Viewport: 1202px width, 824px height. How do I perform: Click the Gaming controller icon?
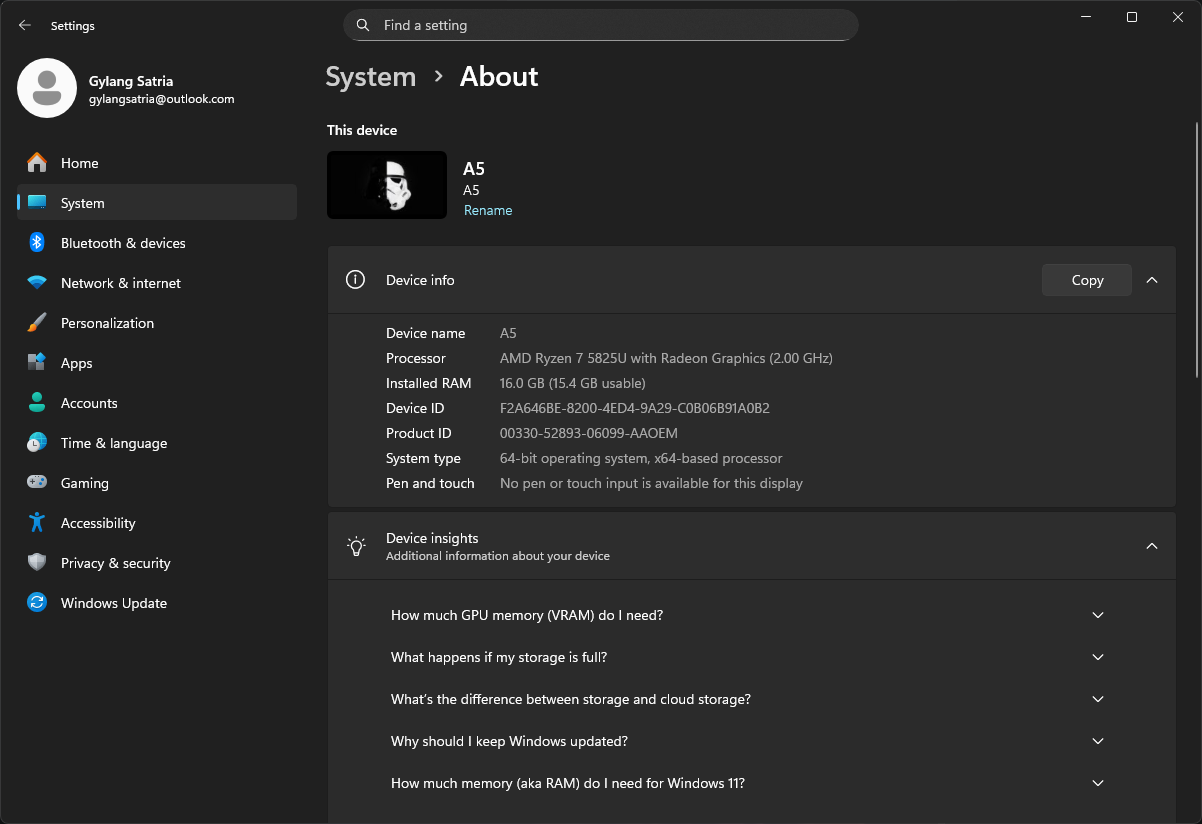point(37,483)
